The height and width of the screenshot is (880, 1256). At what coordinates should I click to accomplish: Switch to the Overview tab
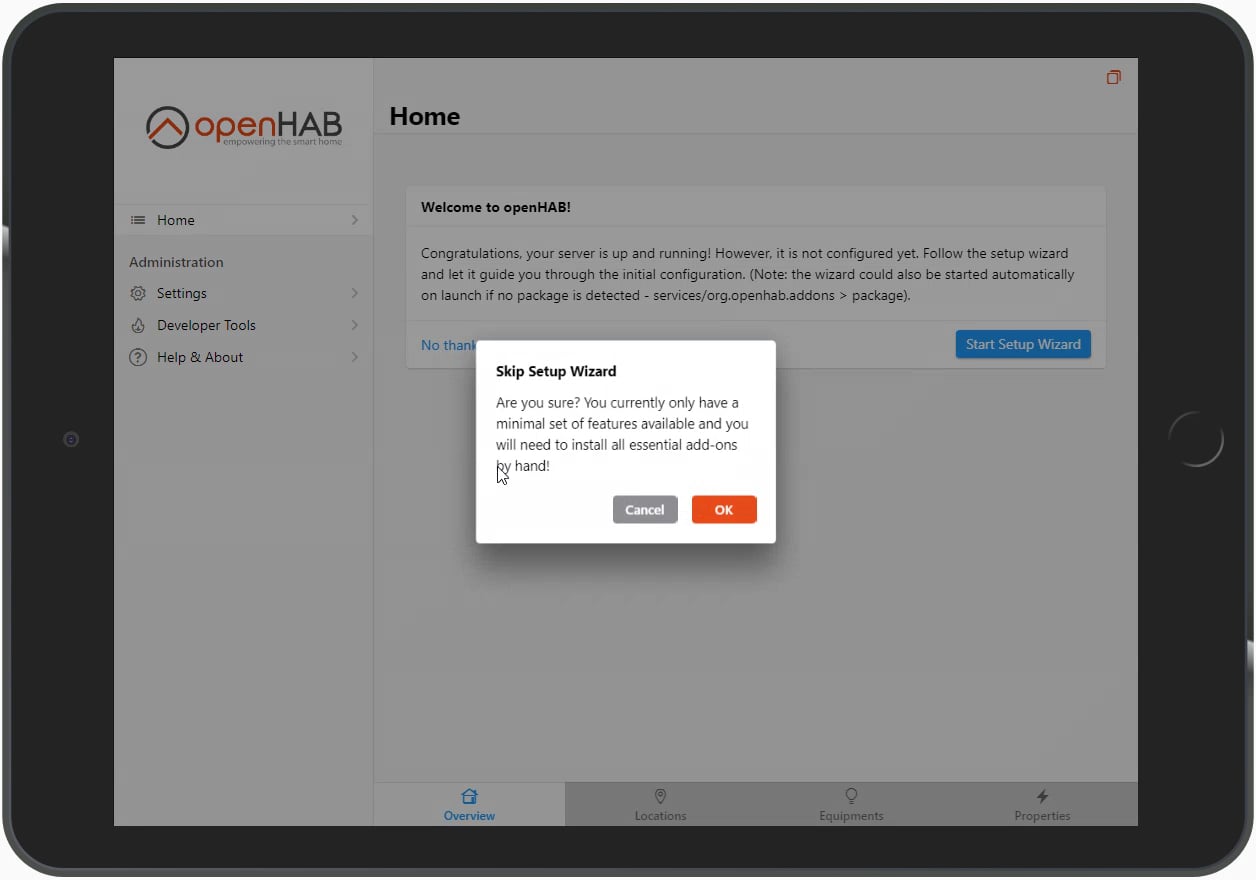click(x=469, y=804)
